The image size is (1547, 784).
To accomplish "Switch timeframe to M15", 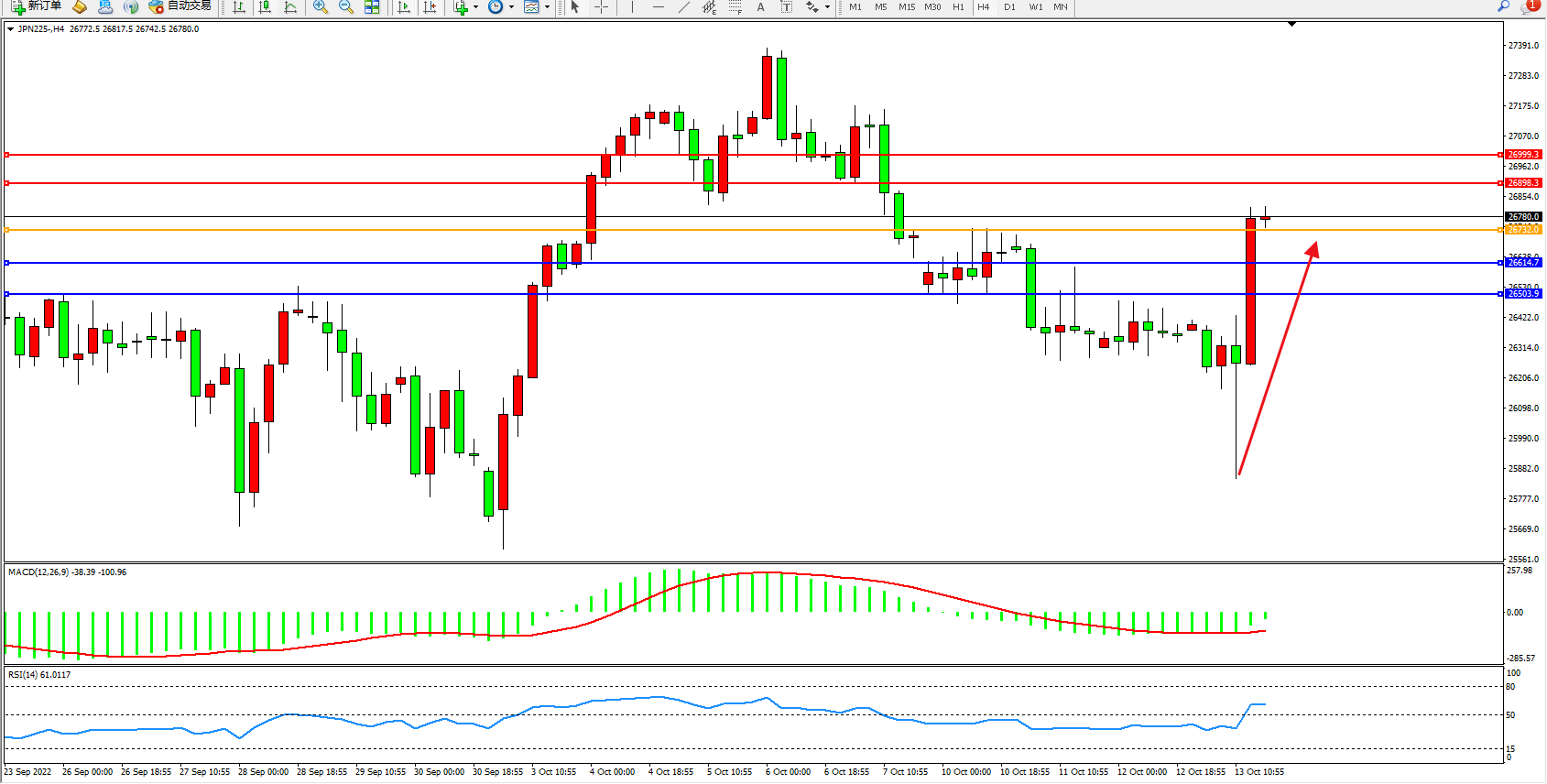I will point(907,7).
